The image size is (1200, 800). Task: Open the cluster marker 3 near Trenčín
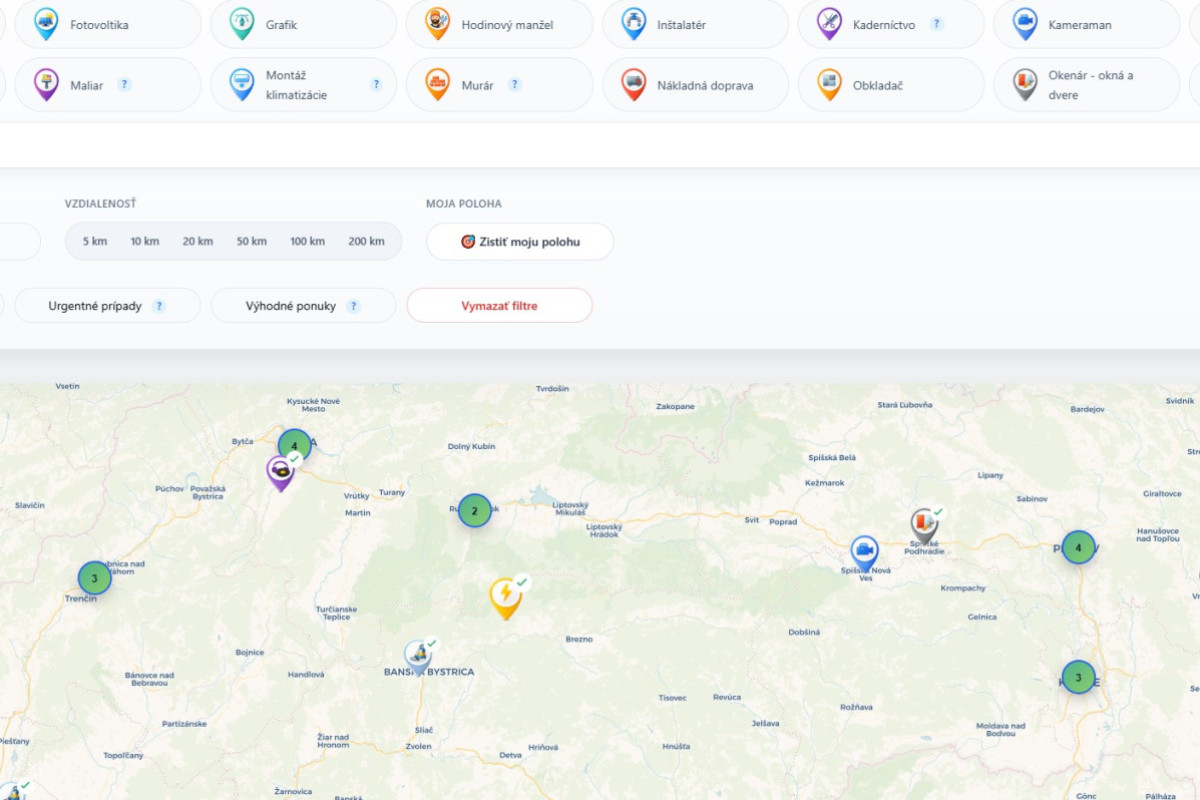(x=94, y=578)
